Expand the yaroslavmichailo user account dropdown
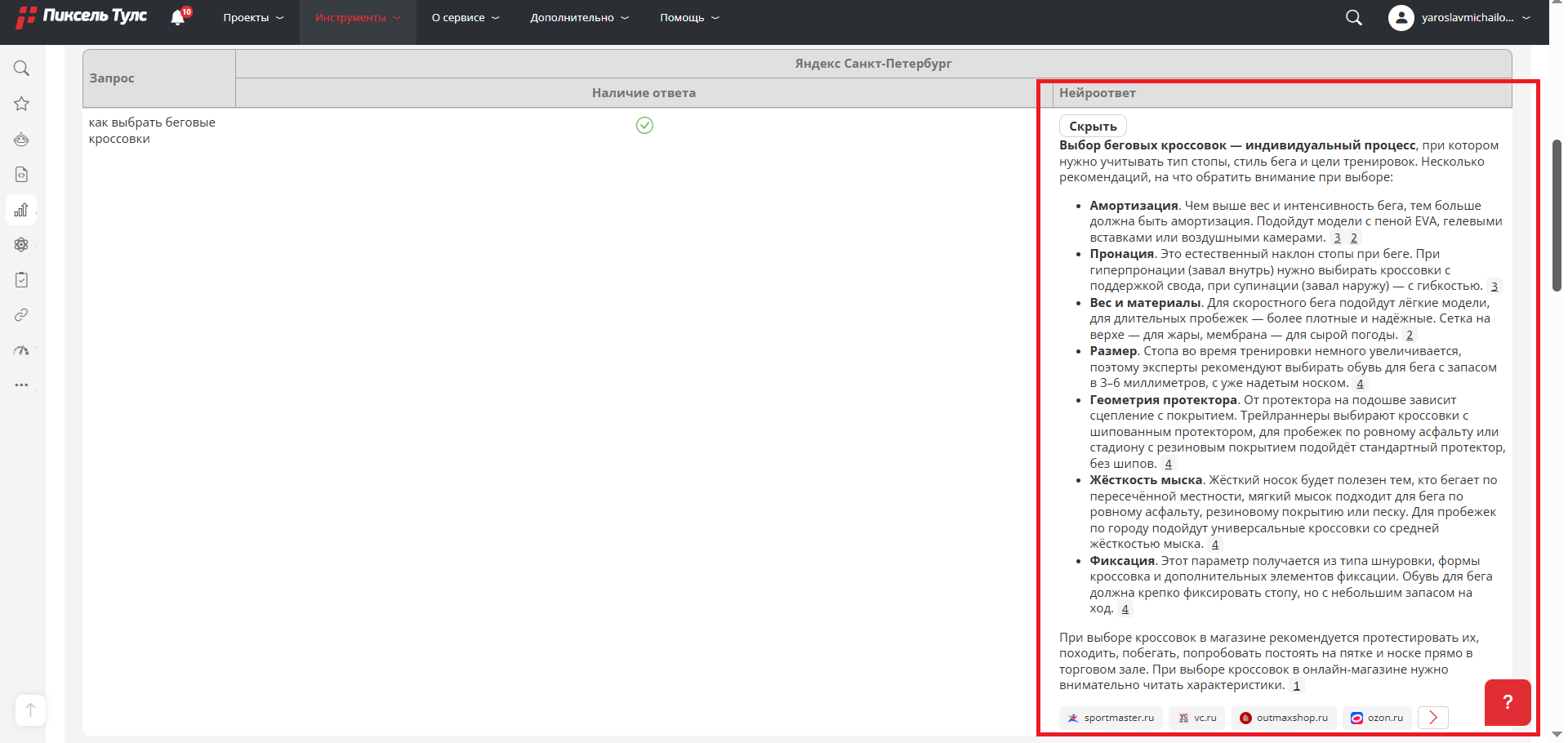The image size is (1568, 743). click(x=1459, y=18)
